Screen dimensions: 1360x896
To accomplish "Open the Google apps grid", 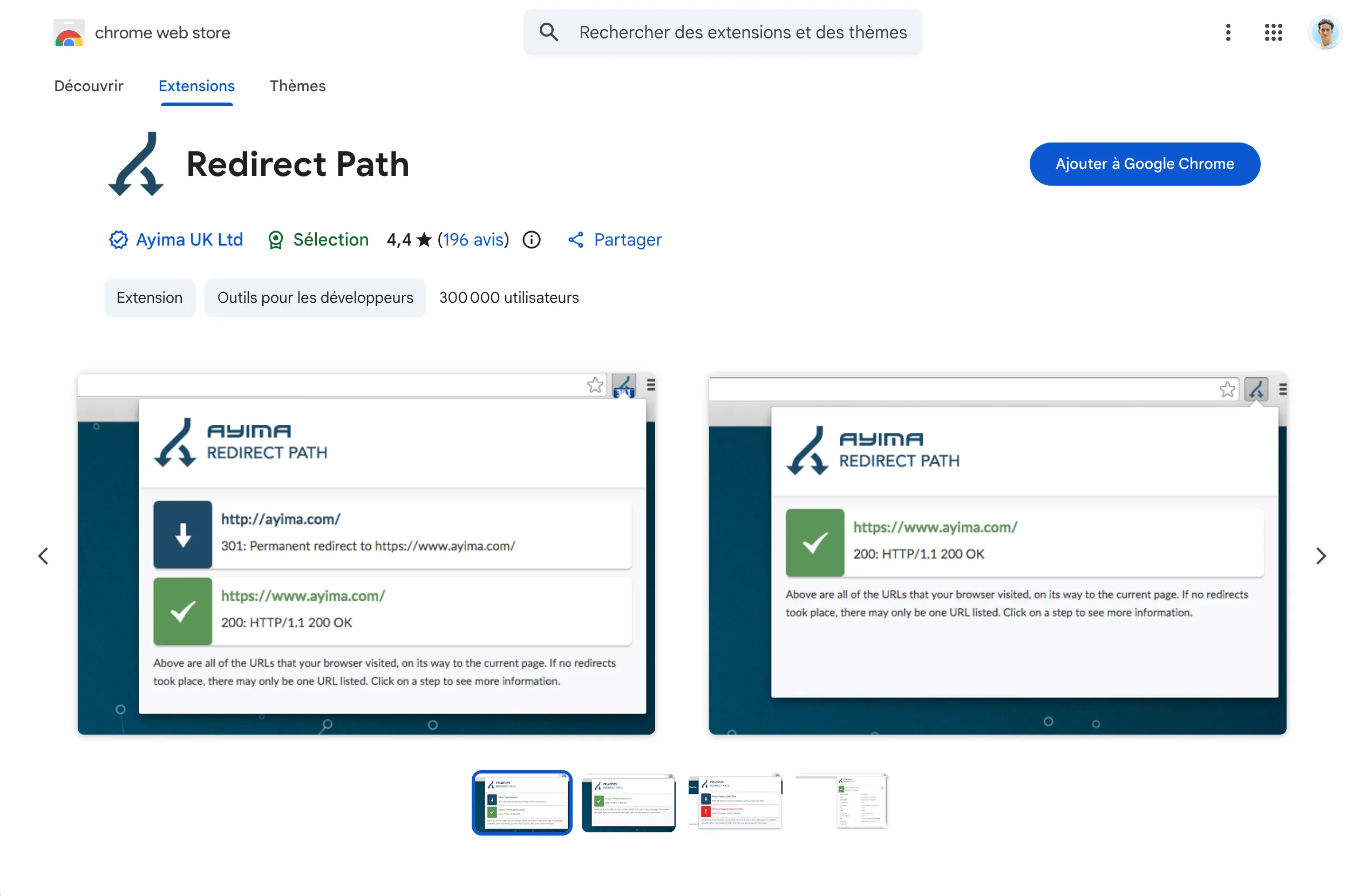I will pyautogui.click(x=1273, y=32).
